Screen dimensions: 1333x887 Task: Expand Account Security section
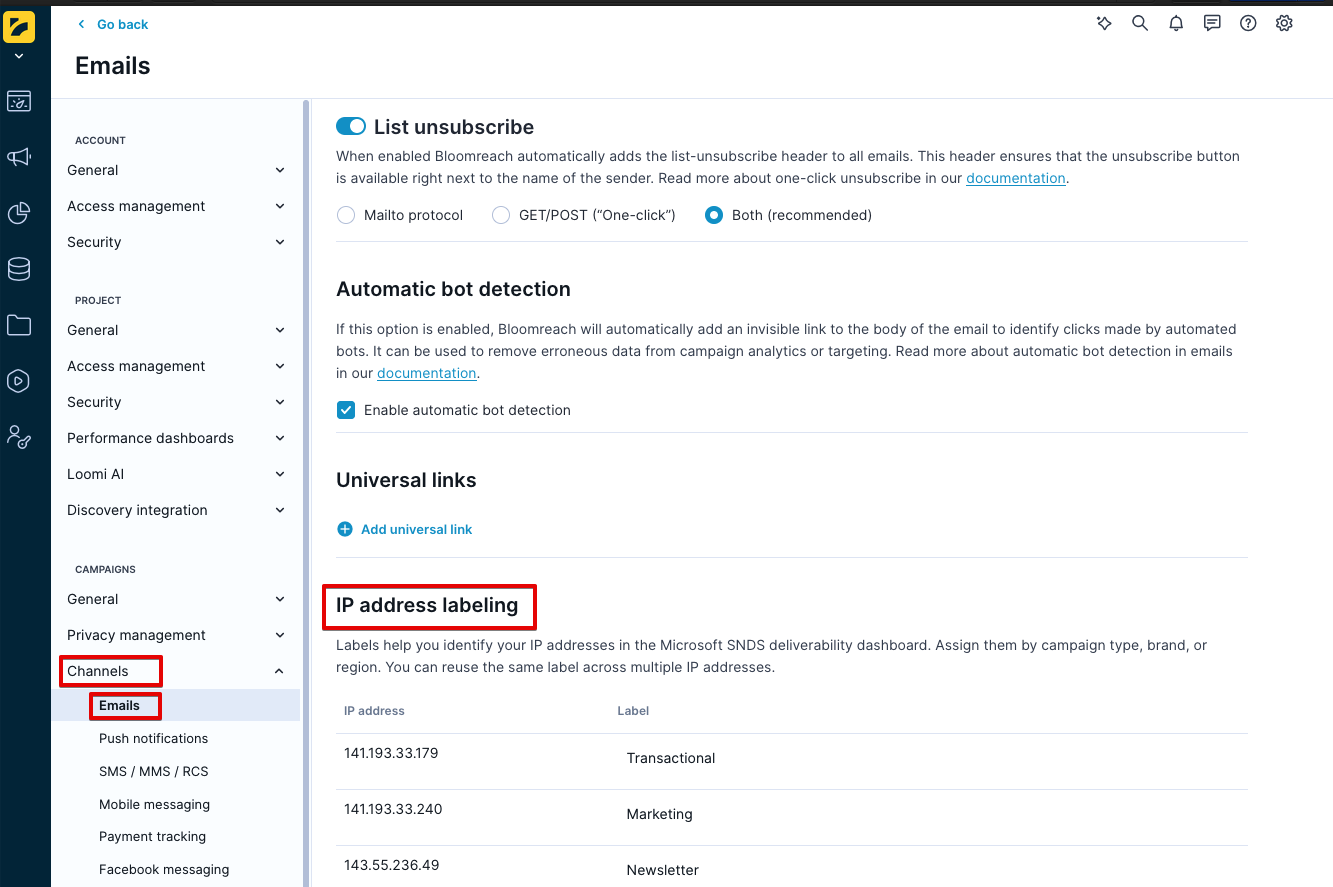point(176,242)
